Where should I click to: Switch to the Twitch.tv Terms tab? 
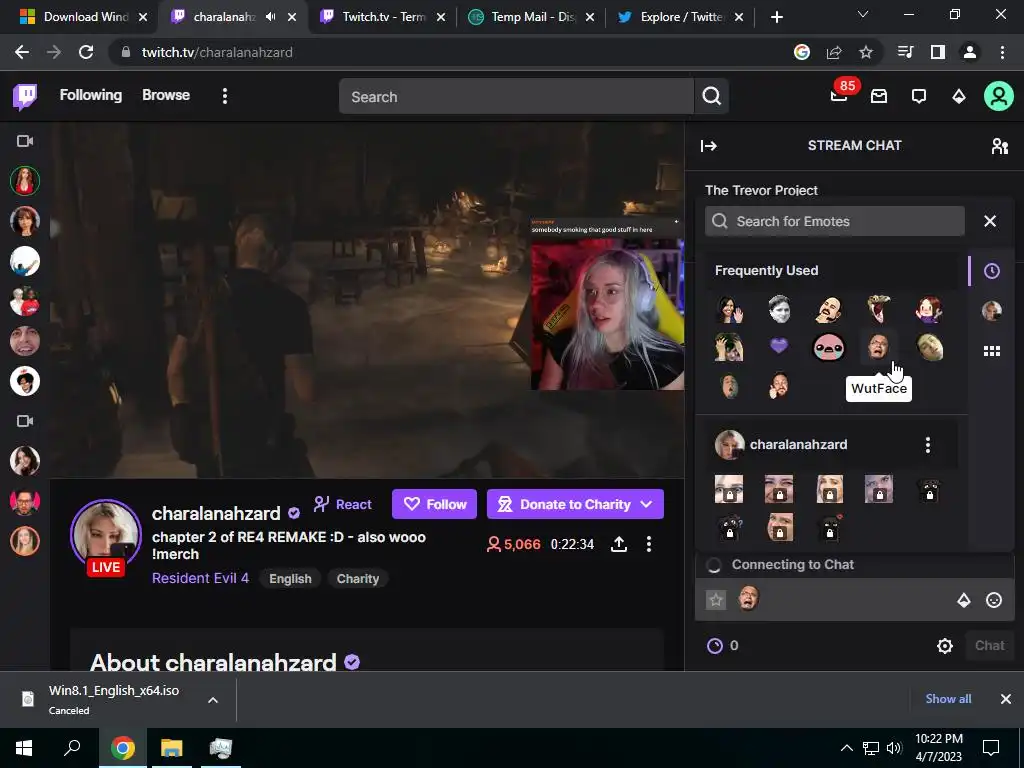click(384, 17)
